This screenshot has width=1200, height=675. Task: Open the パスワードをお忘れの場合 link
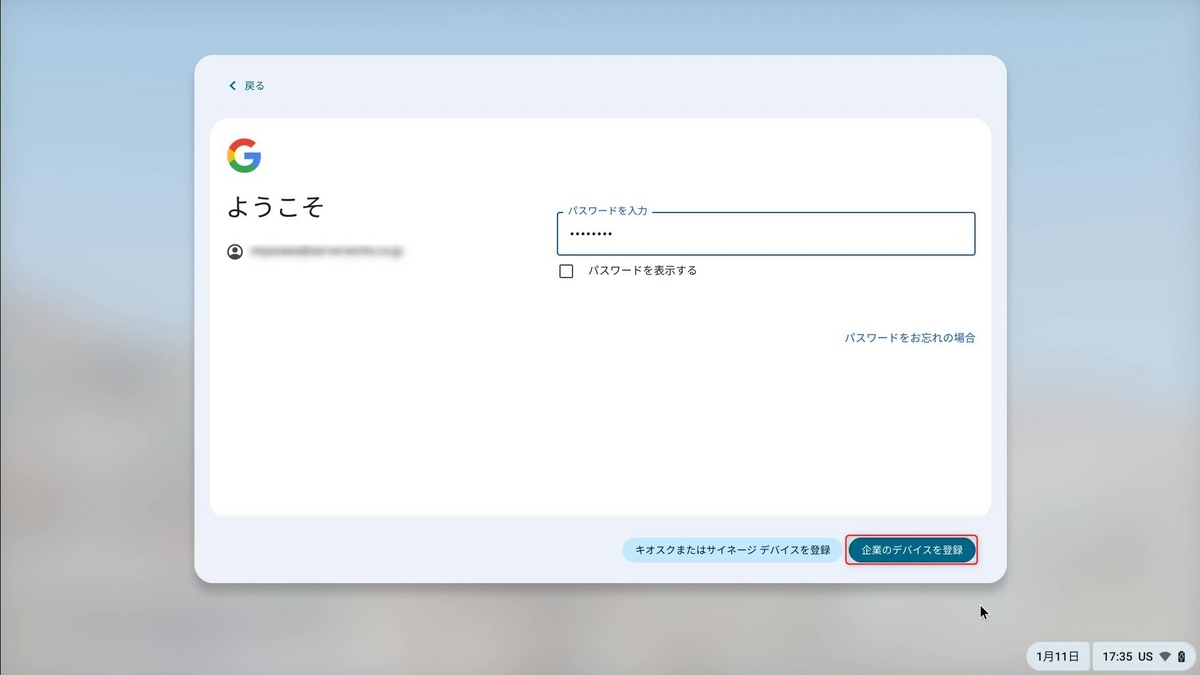(x=910, y=338)
